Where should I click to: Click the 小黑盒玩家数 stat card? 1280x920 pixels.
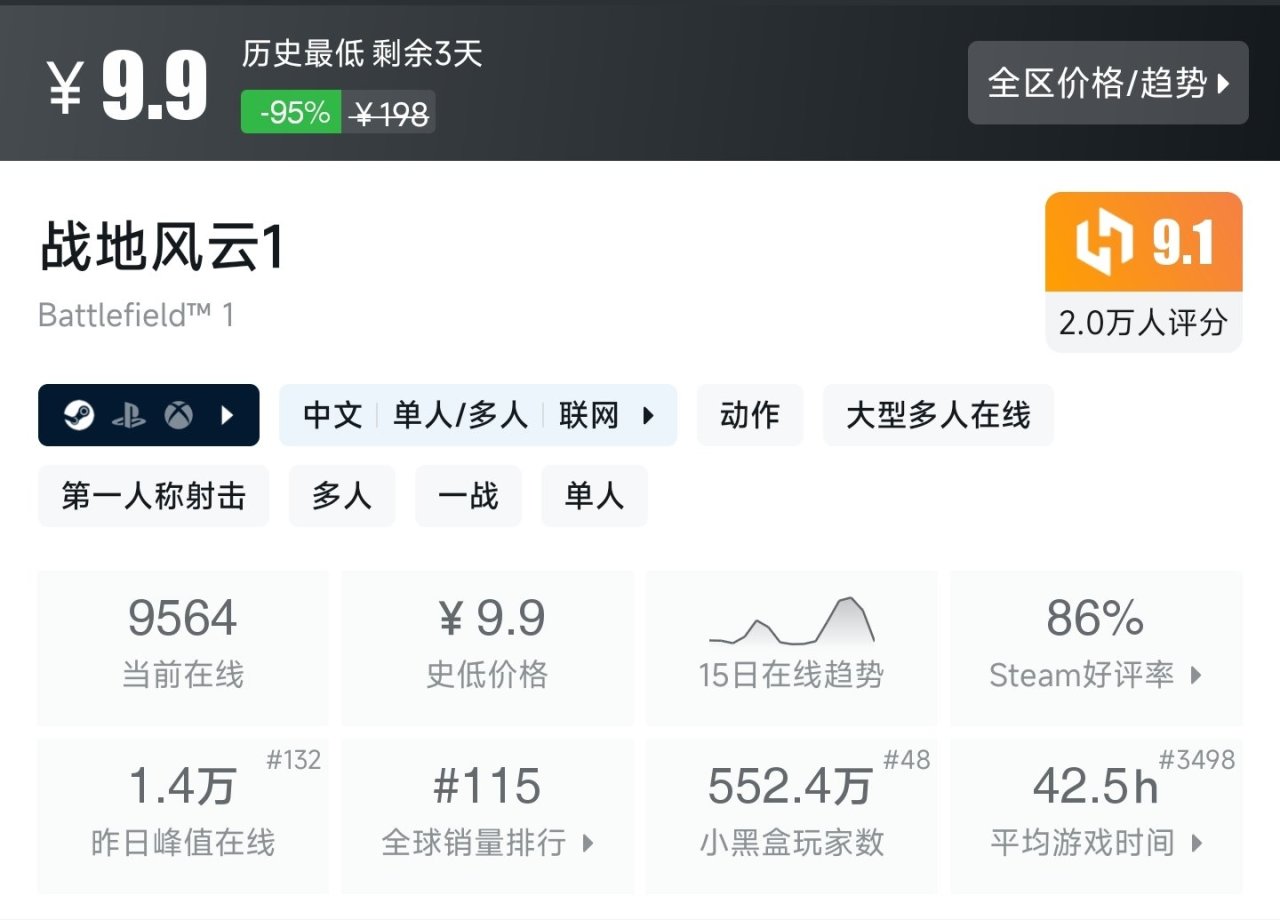point(791,816)
